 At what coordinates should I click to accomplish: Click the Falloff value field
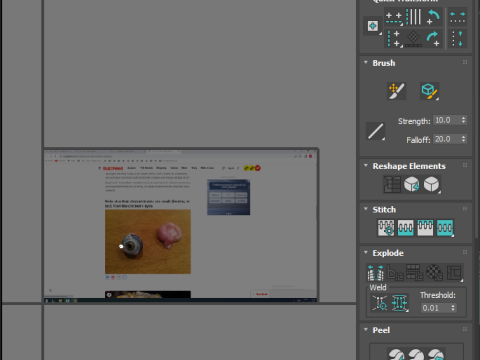[x=446, y=139]
